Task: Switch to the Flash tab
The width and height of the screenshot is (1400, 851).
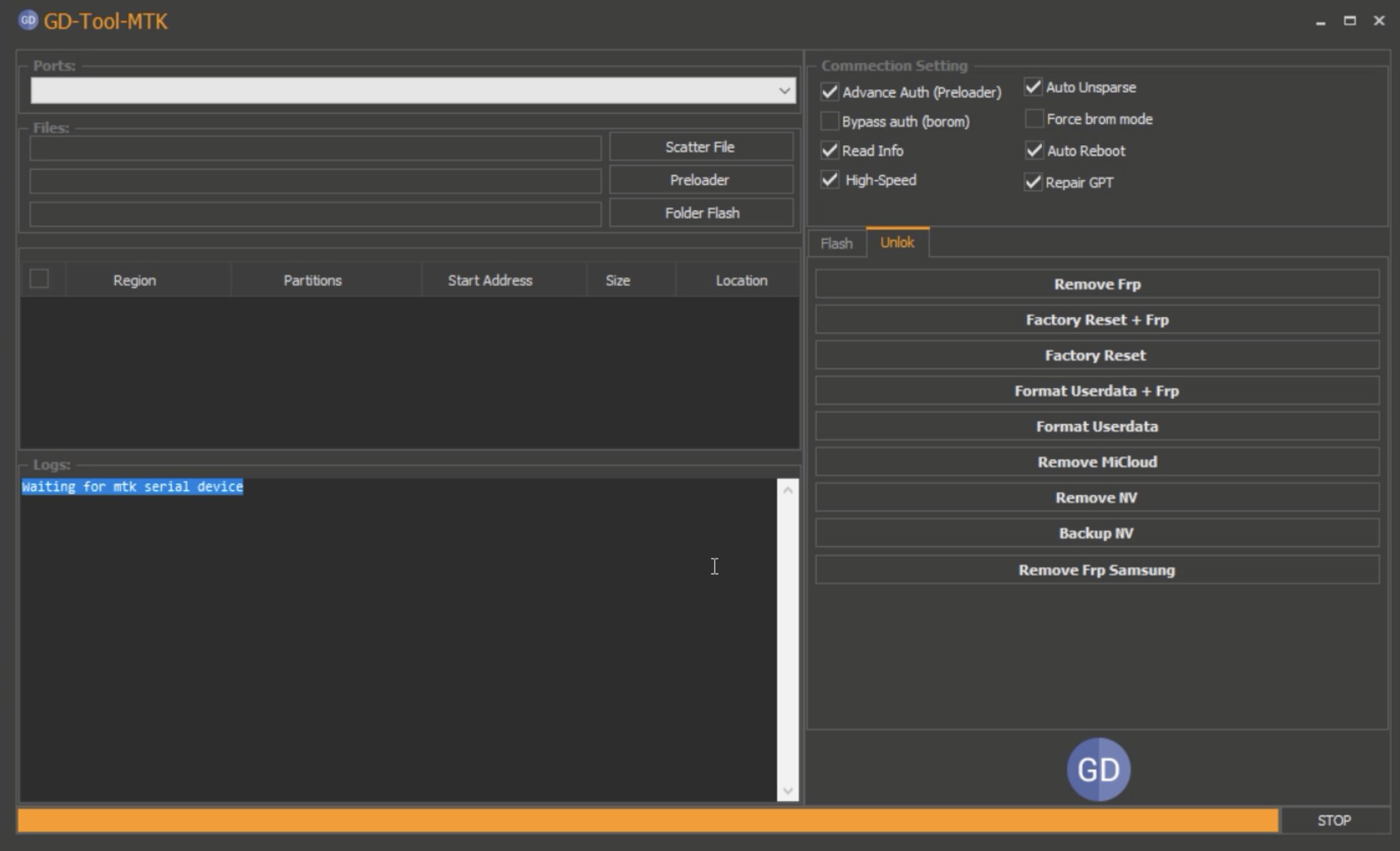Action: point(836,243)
